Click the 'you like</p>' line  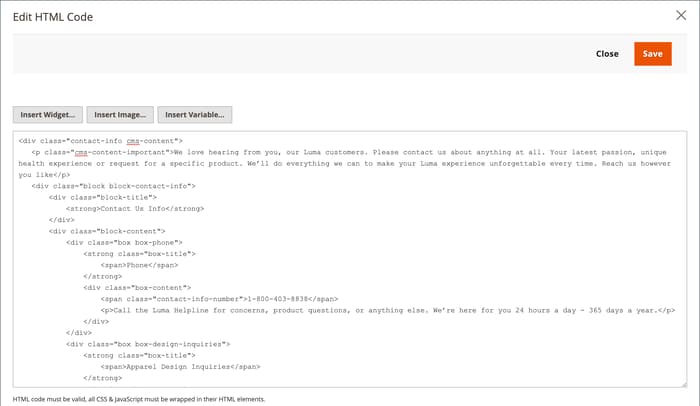click(x=44, y=175)
